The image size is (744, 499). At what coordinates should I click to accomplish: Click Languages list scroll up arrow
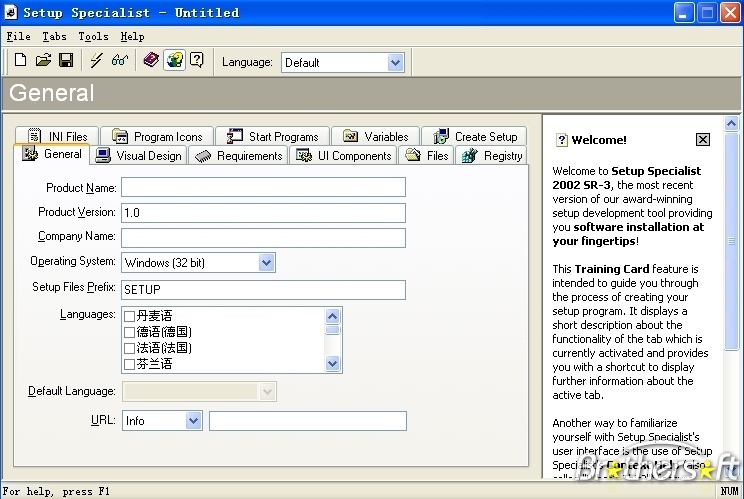(333, 316)
